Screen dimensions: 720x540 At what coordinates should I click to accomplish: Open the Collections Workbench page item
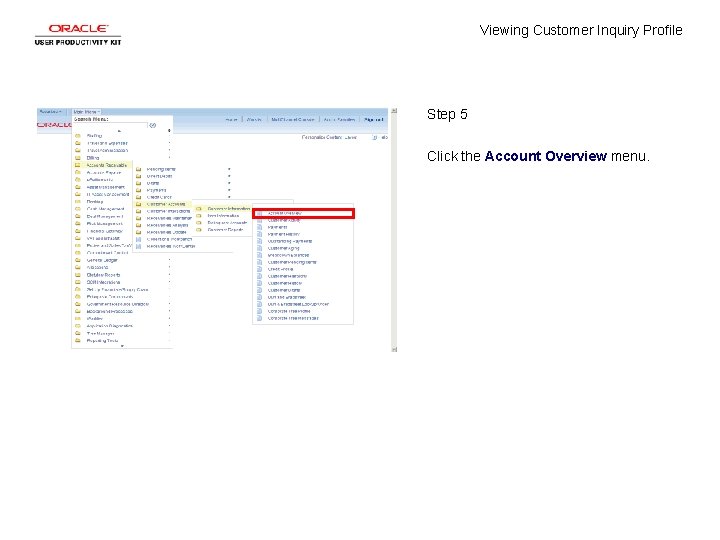click(169, 239)
